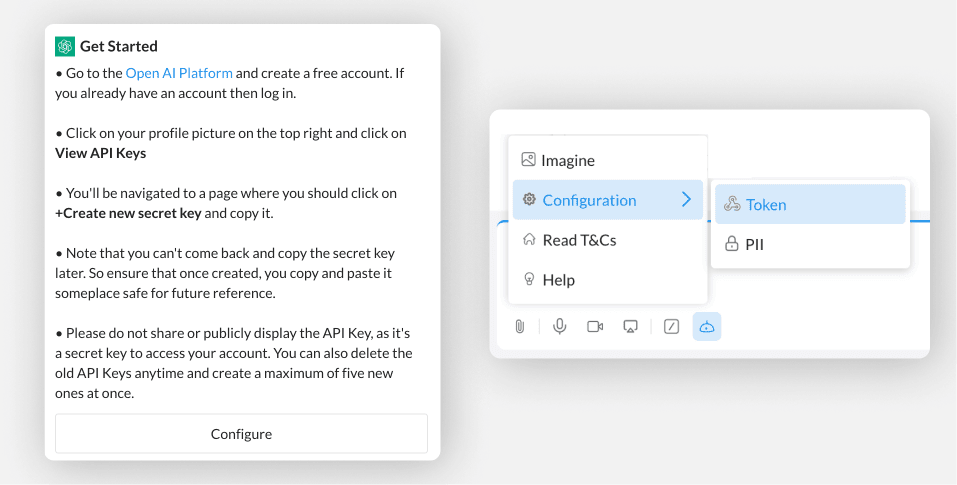This screenshot has height=485, width=957.
Task: Open the Configuration menu item
Action: [x=608, y=199]
